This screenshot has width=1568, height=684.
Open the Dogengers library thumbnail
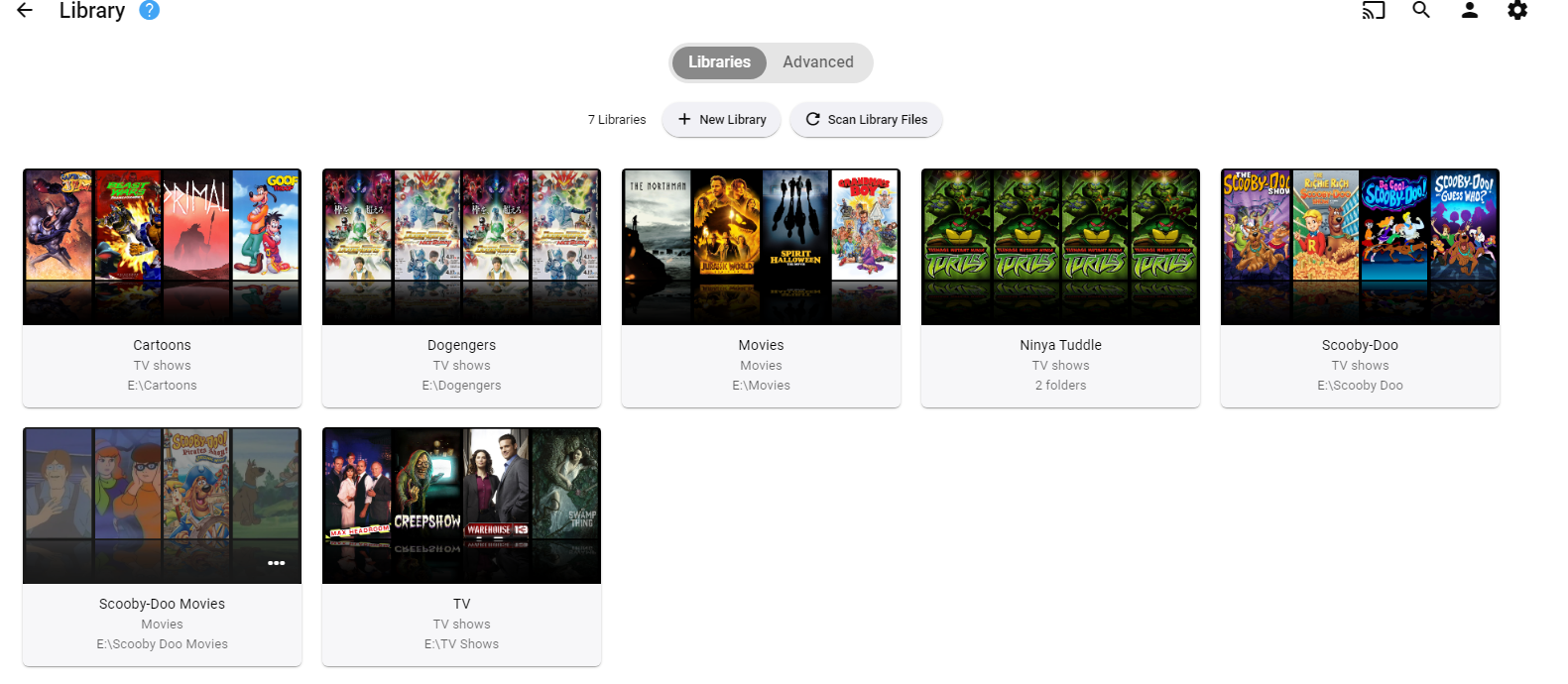pyautogui.click(x=461, y=247)
